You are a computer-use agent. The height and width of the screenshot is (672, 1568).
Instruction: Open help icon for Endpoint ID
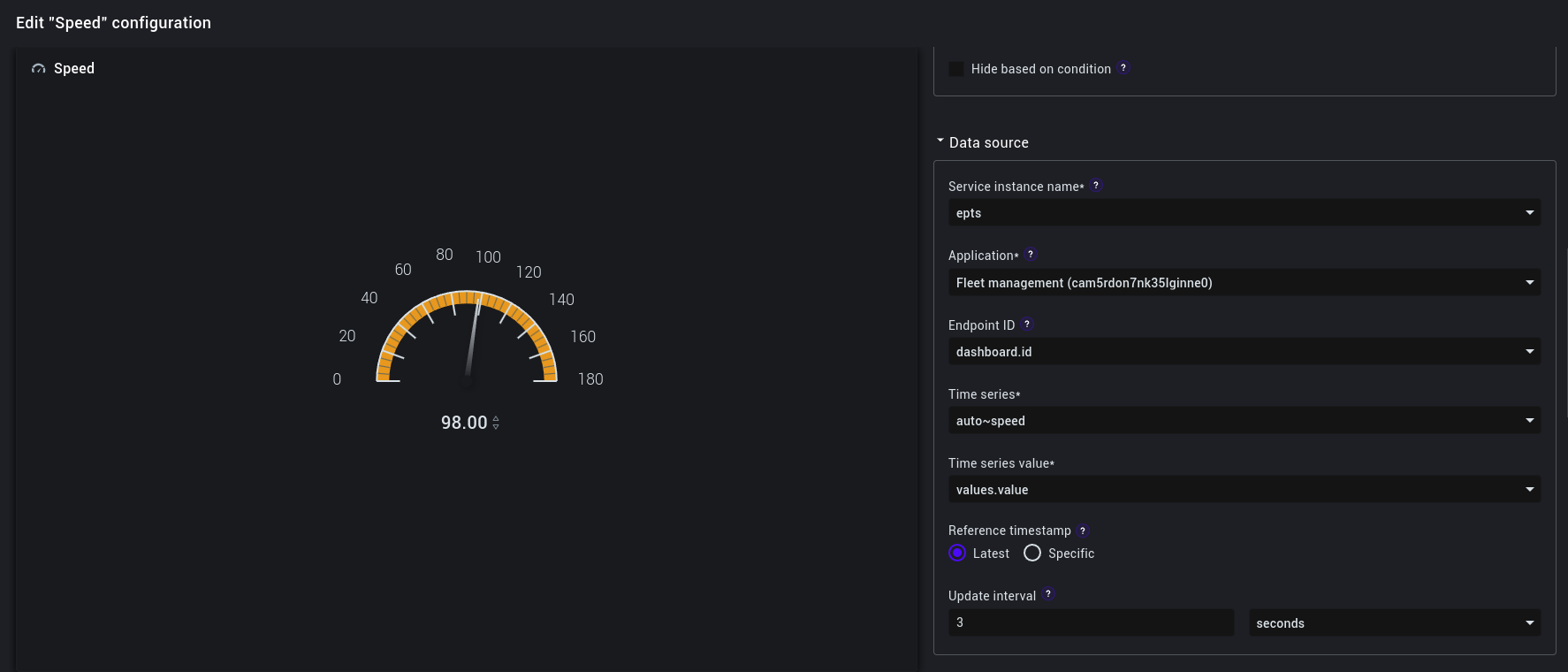click(x=1027, y=325)
